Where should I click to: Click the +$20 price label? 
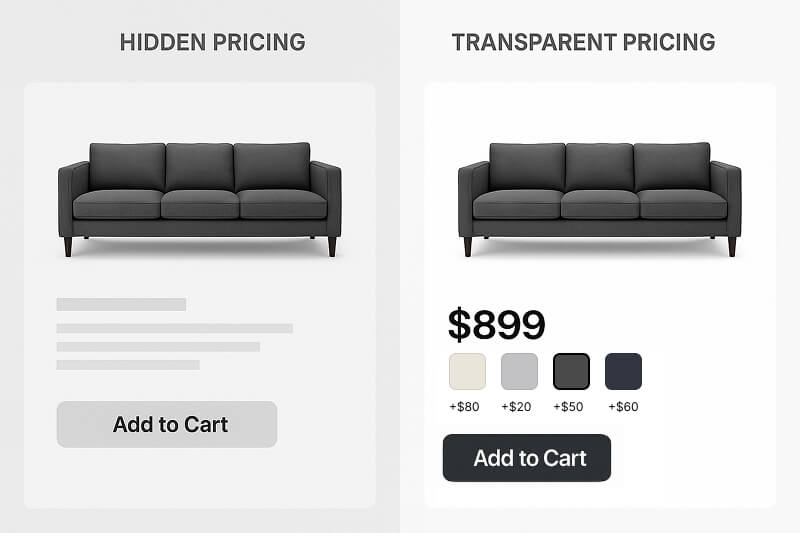click(518, 407)
